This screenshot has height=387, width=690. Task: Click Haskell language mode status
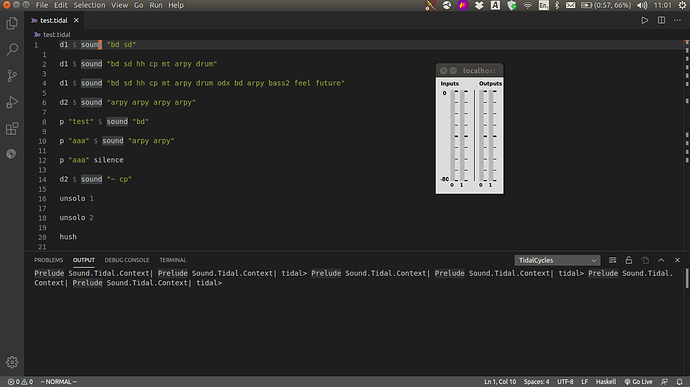pyautogui.click(x=606, y=382)
